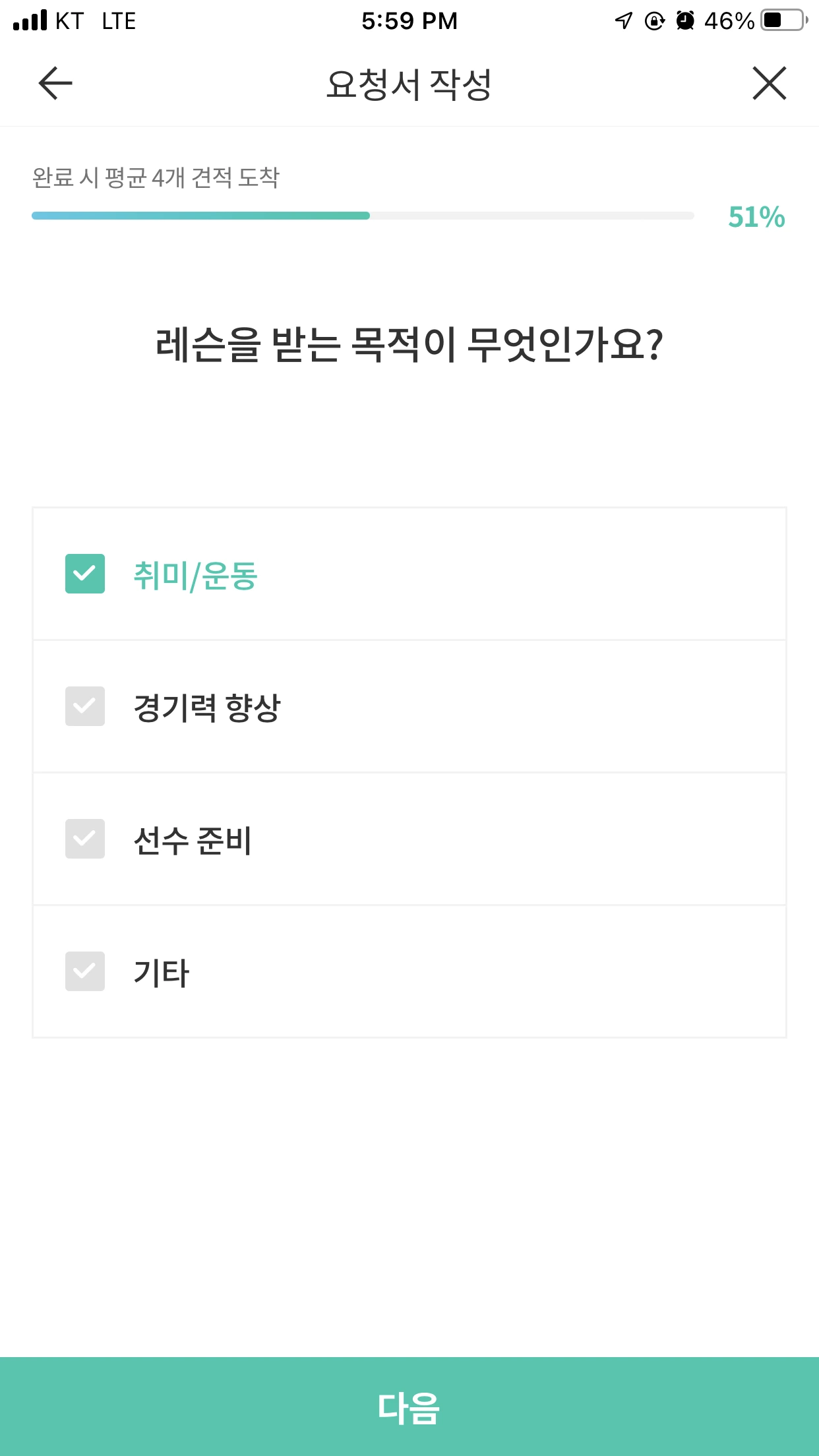
Task: Tap the 완료 시 평균 4개 견적 도착 text
Action: [x=156, y=177]
